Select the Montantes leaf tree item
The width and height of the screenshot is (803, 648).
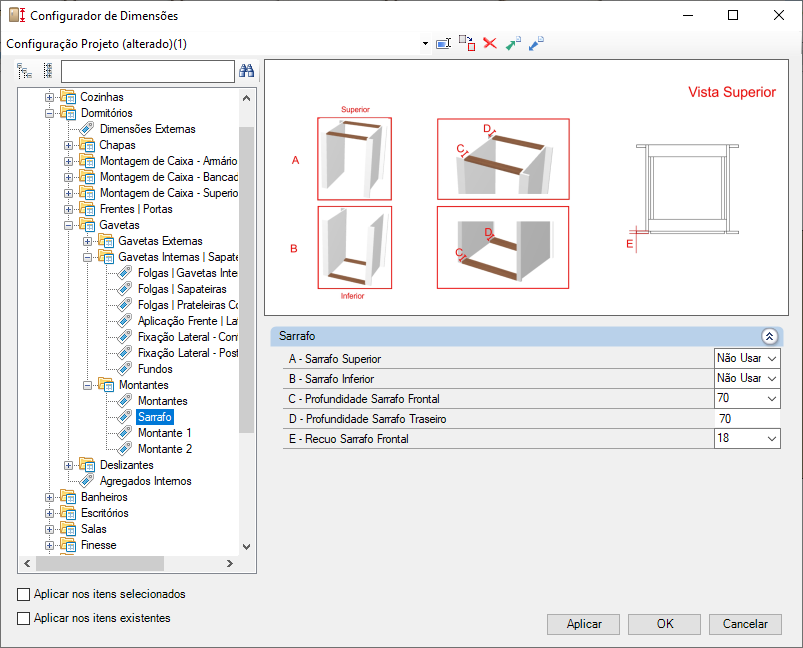162,401
